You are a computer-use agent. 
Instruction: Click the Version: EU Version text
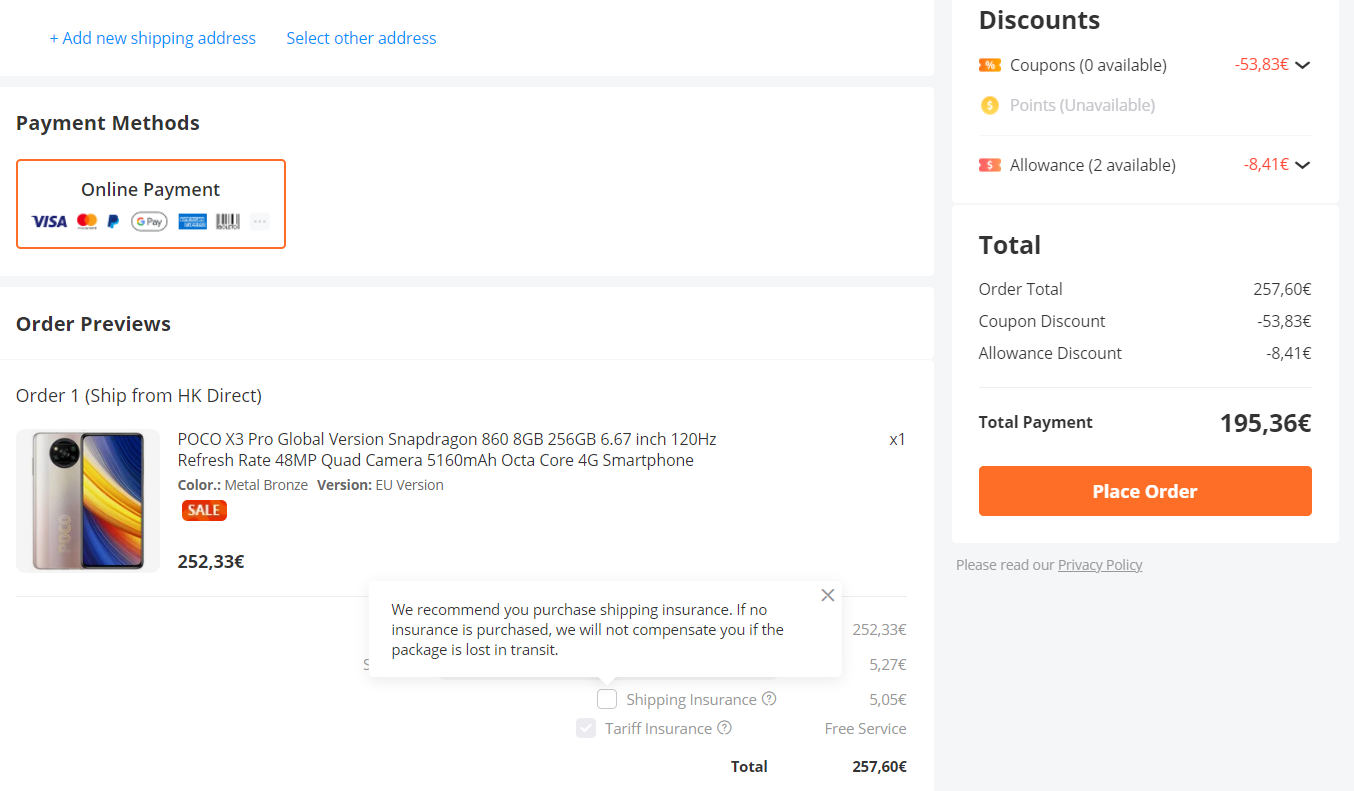click(x=380, y=485)
